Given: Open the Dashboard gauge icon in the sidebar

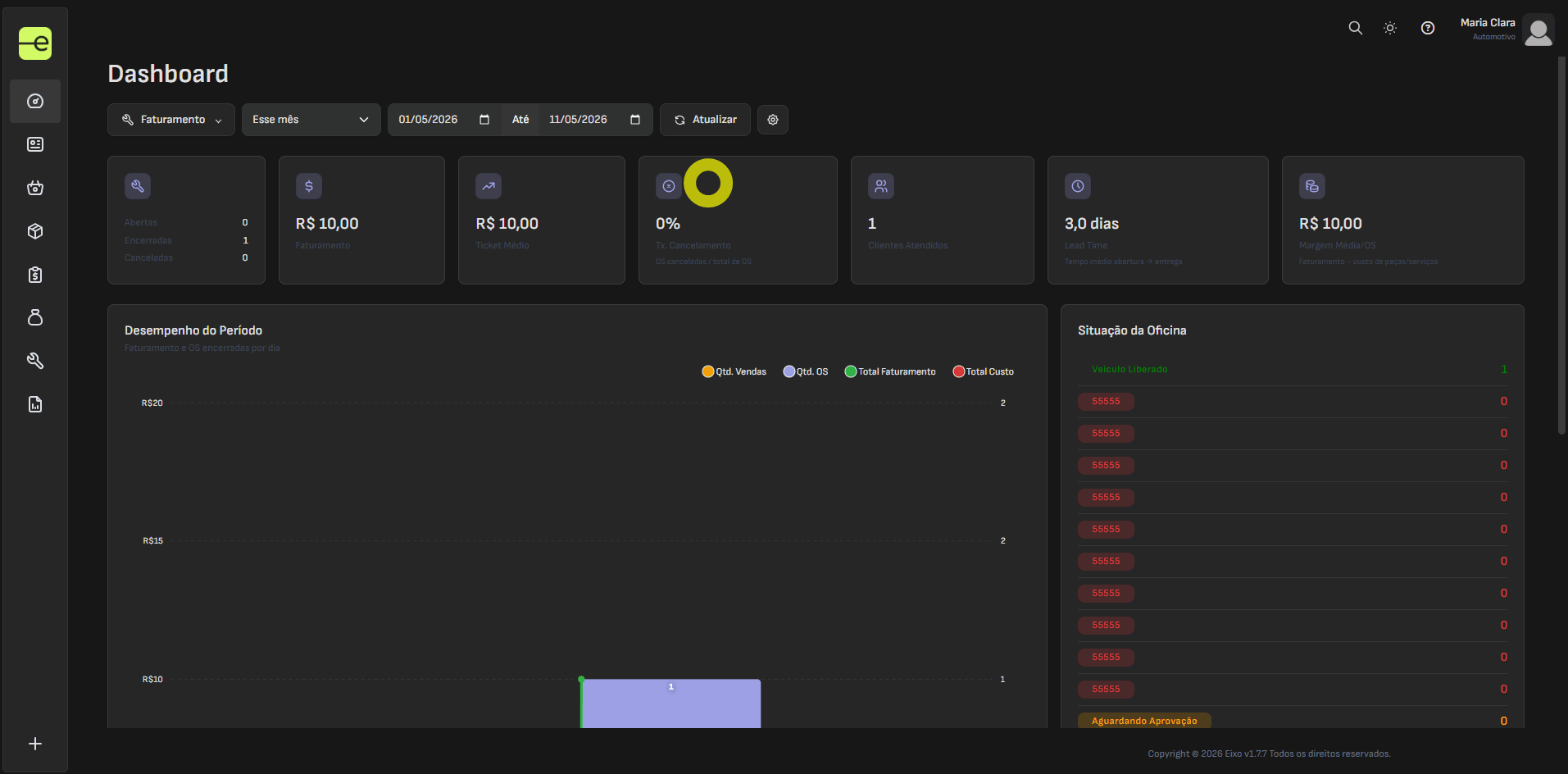Looking at the screenshot, I should pyautogui.click(x=35, y=101).
